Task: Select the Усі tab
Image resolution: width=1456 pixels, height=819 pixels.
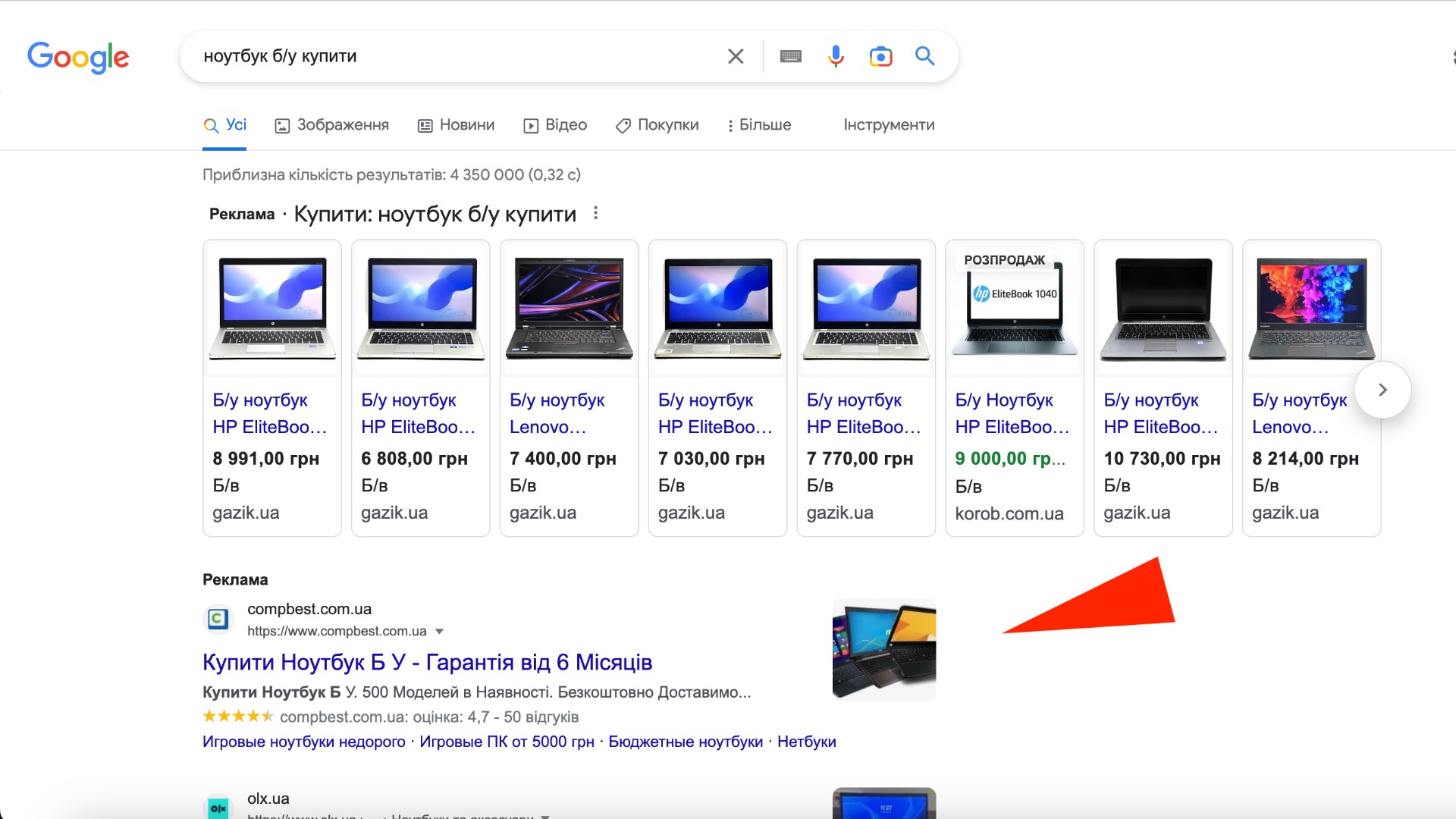Action: click(x=225, y=125)
